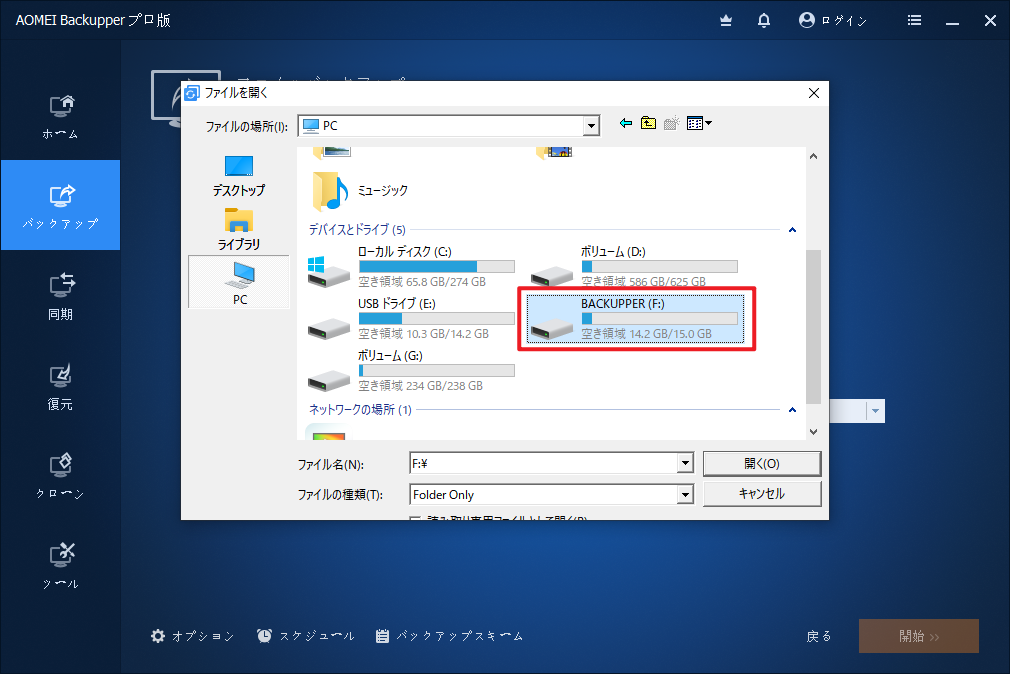Click the Cancel (キャンセル) button
Image resolution: width=1010 pixels, height=674 pixels.
point(762,494)
